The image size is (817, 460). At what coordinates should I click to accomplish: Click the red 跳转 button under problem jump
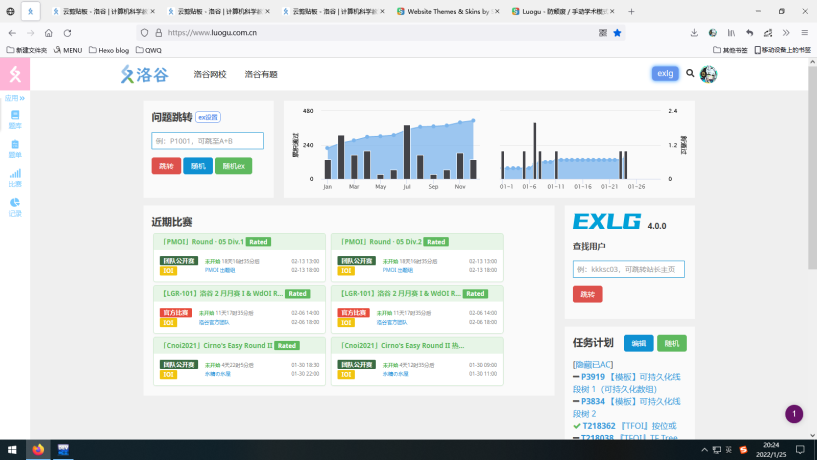click(166, 166)
